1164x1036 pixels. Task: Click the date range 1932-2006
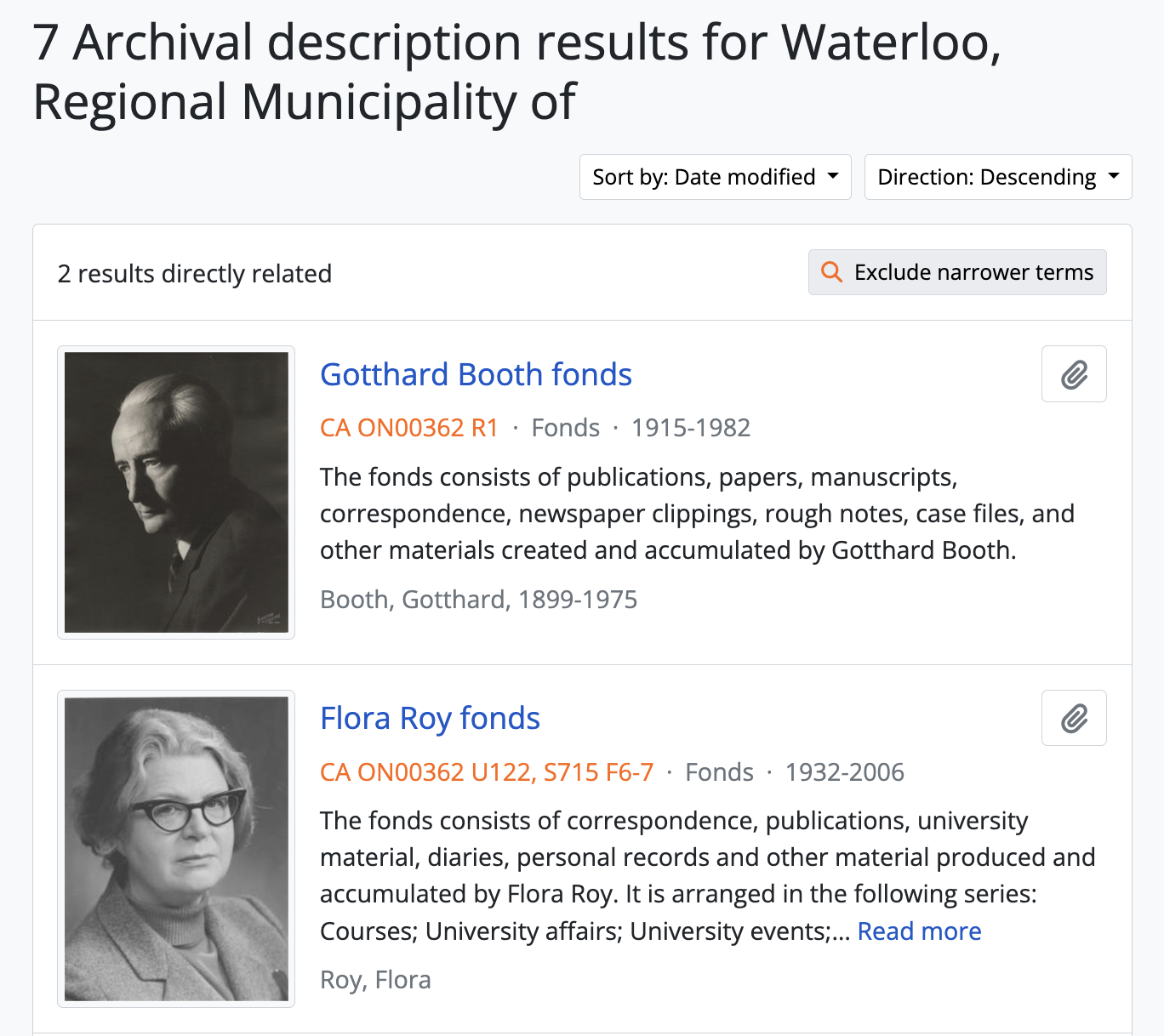844,772
